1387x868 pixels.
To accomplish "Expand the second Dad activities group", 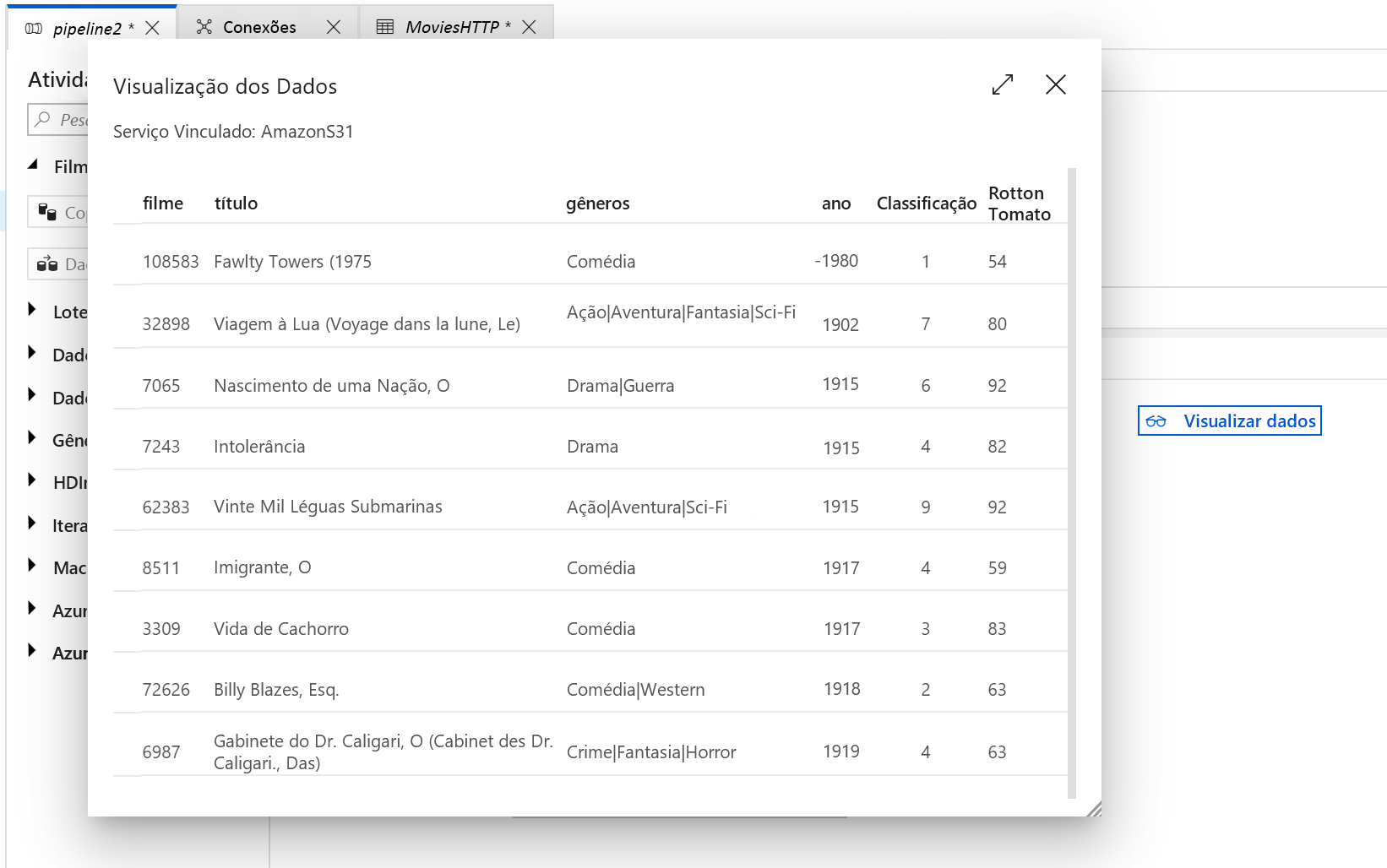I will [32, 394].
